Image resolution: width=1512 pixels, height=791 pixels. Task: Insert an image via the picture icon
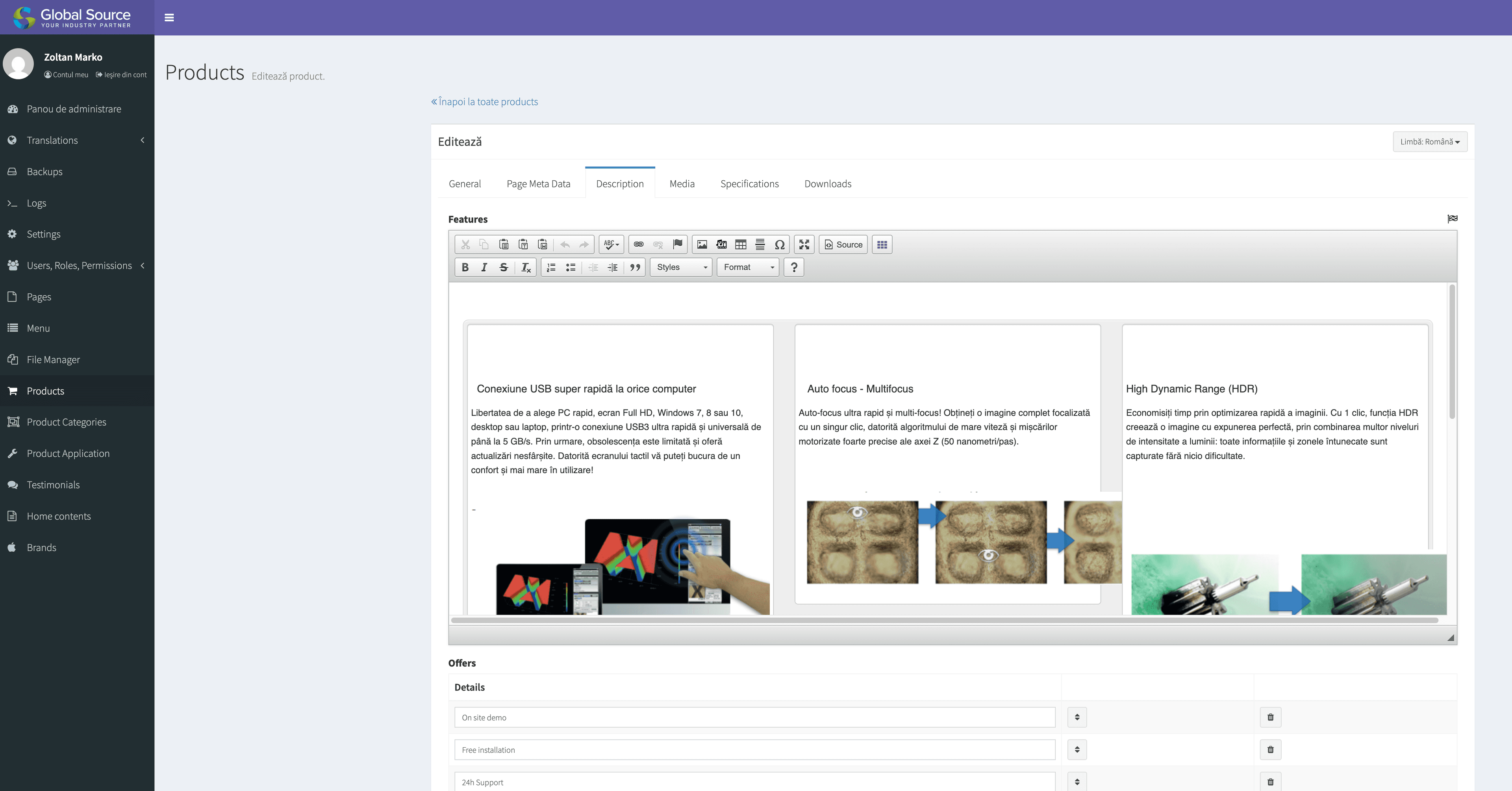coord(702,245)
